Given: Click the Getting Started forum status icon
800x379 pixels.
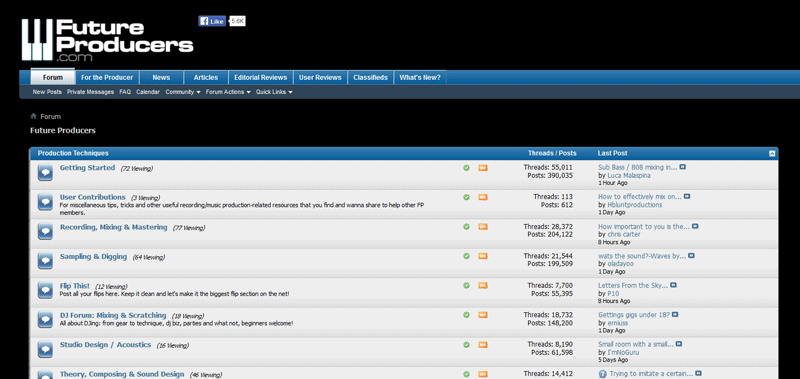Looking at the screenshot, I should point(45,172).
